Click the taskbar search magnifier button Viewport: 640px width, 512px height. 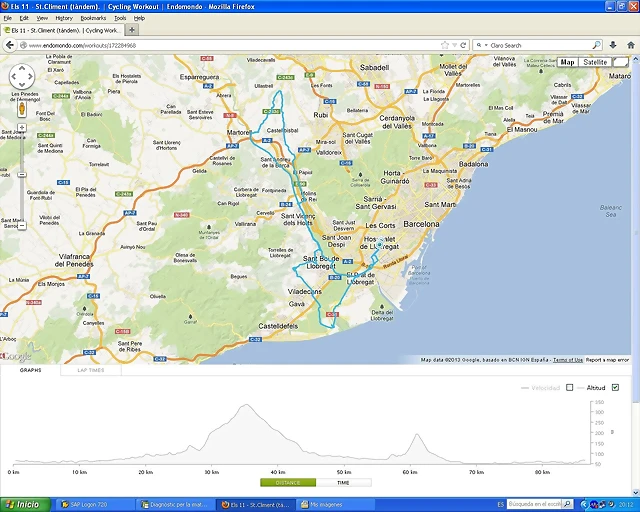(x=567, y=504)
